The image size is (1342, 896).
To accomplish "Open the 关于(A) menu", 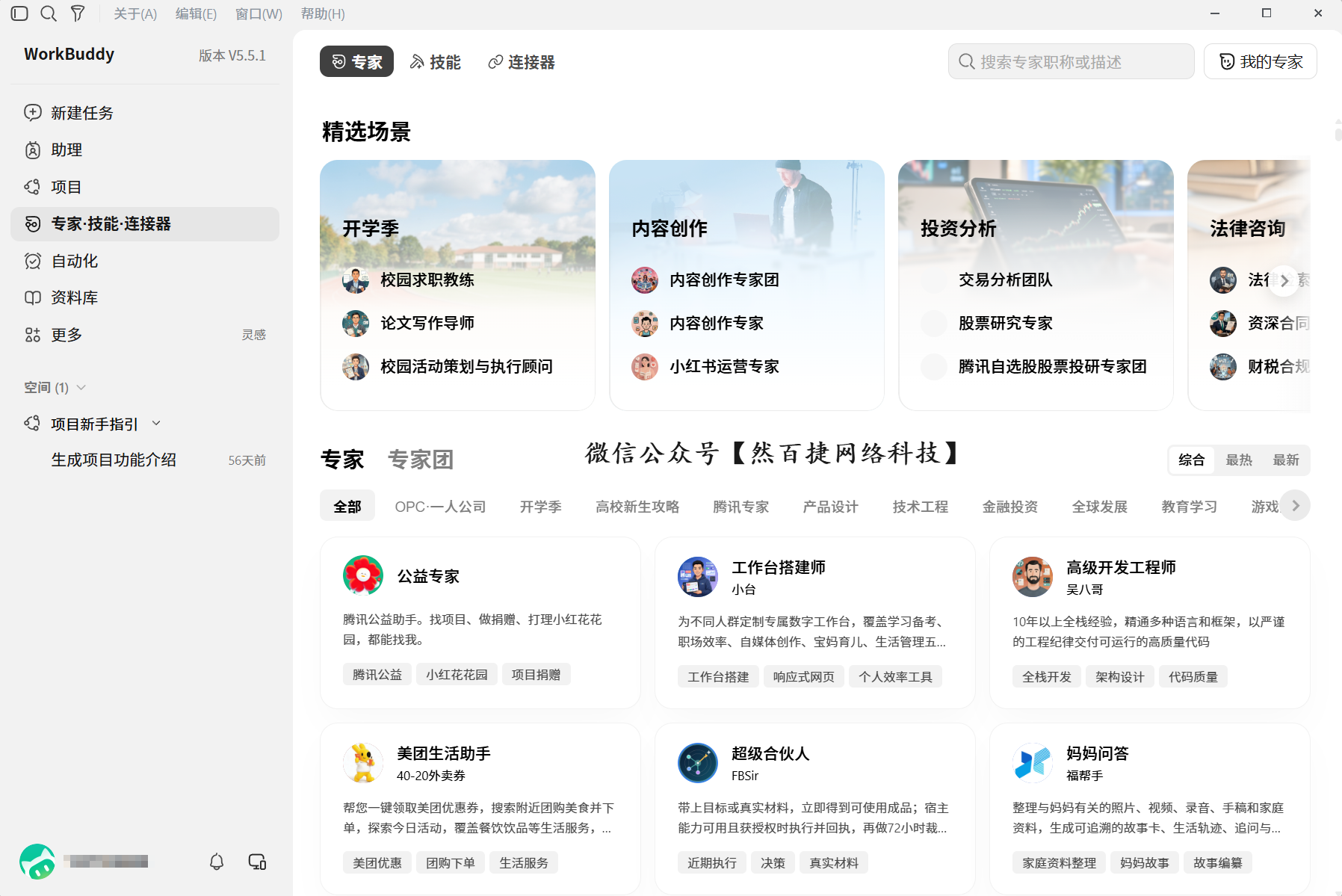I will 135,13.
